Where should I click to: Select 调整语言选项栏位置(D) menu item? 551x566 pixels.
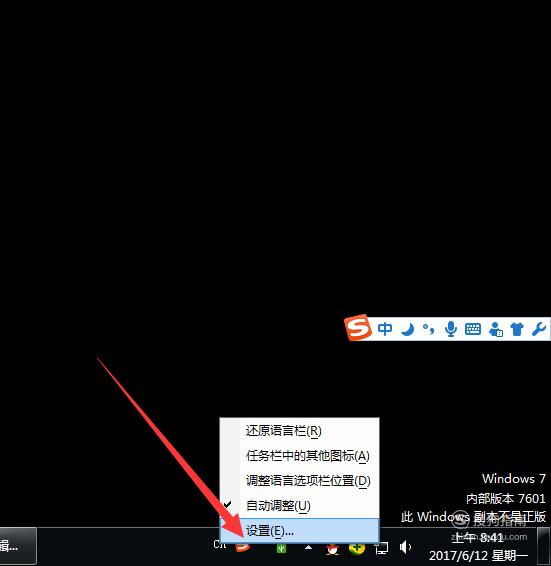pyautogui.click(x=299, y=481)
